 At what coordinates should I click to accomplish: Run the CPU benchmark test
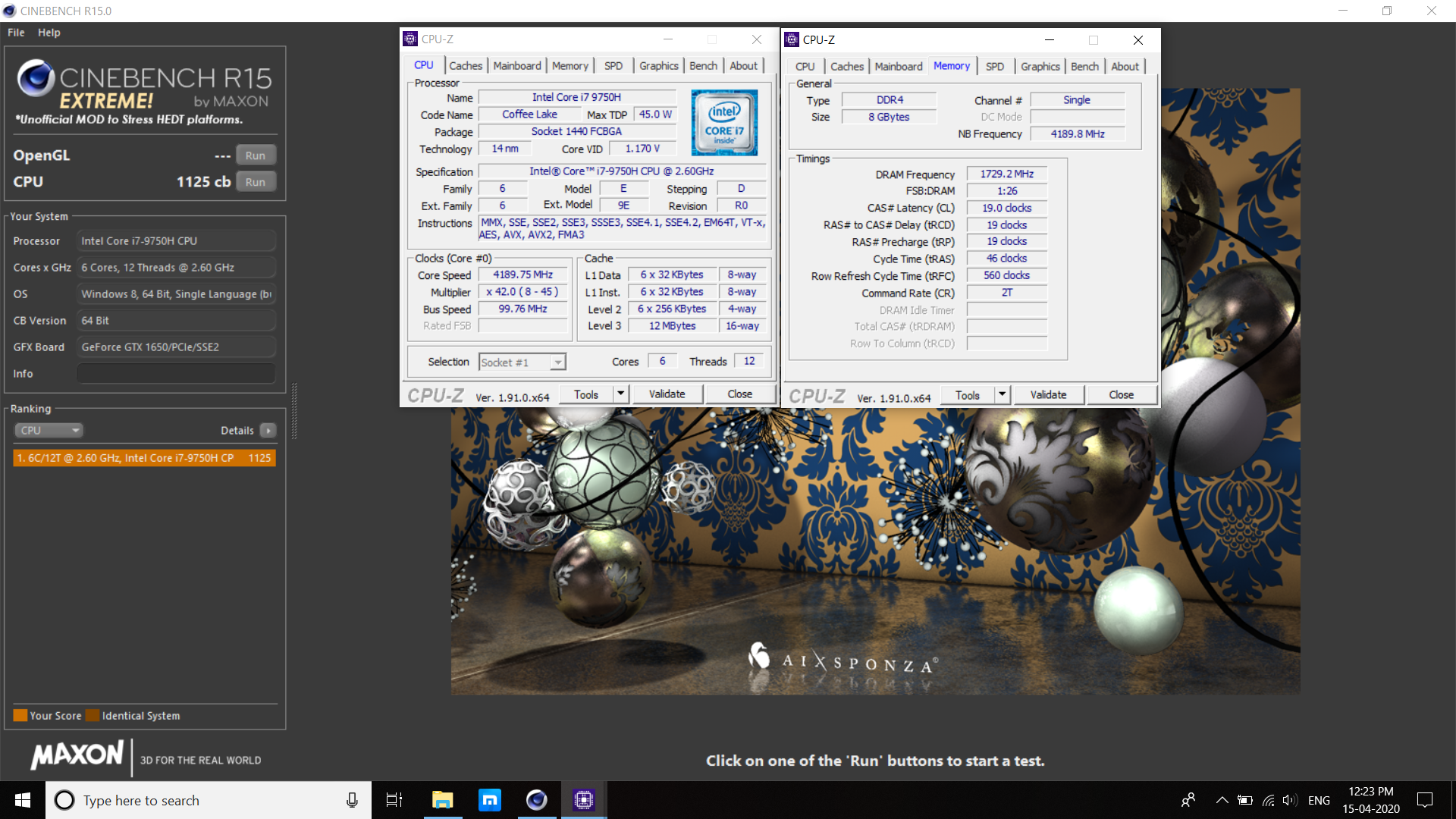tap(256, 182)
